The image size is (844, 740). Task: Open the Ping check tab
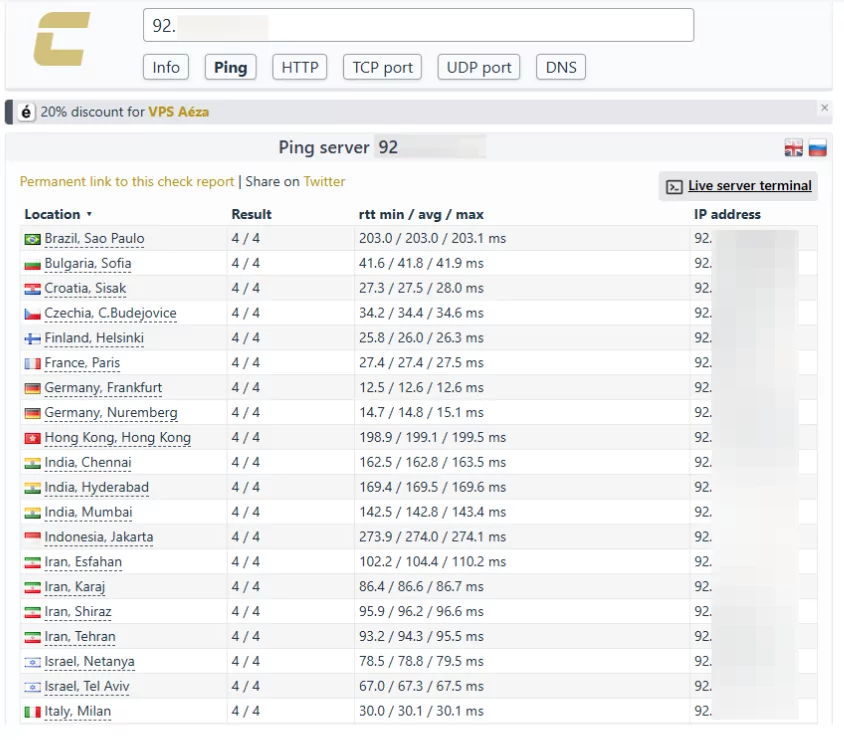click(x=230, y=67)
